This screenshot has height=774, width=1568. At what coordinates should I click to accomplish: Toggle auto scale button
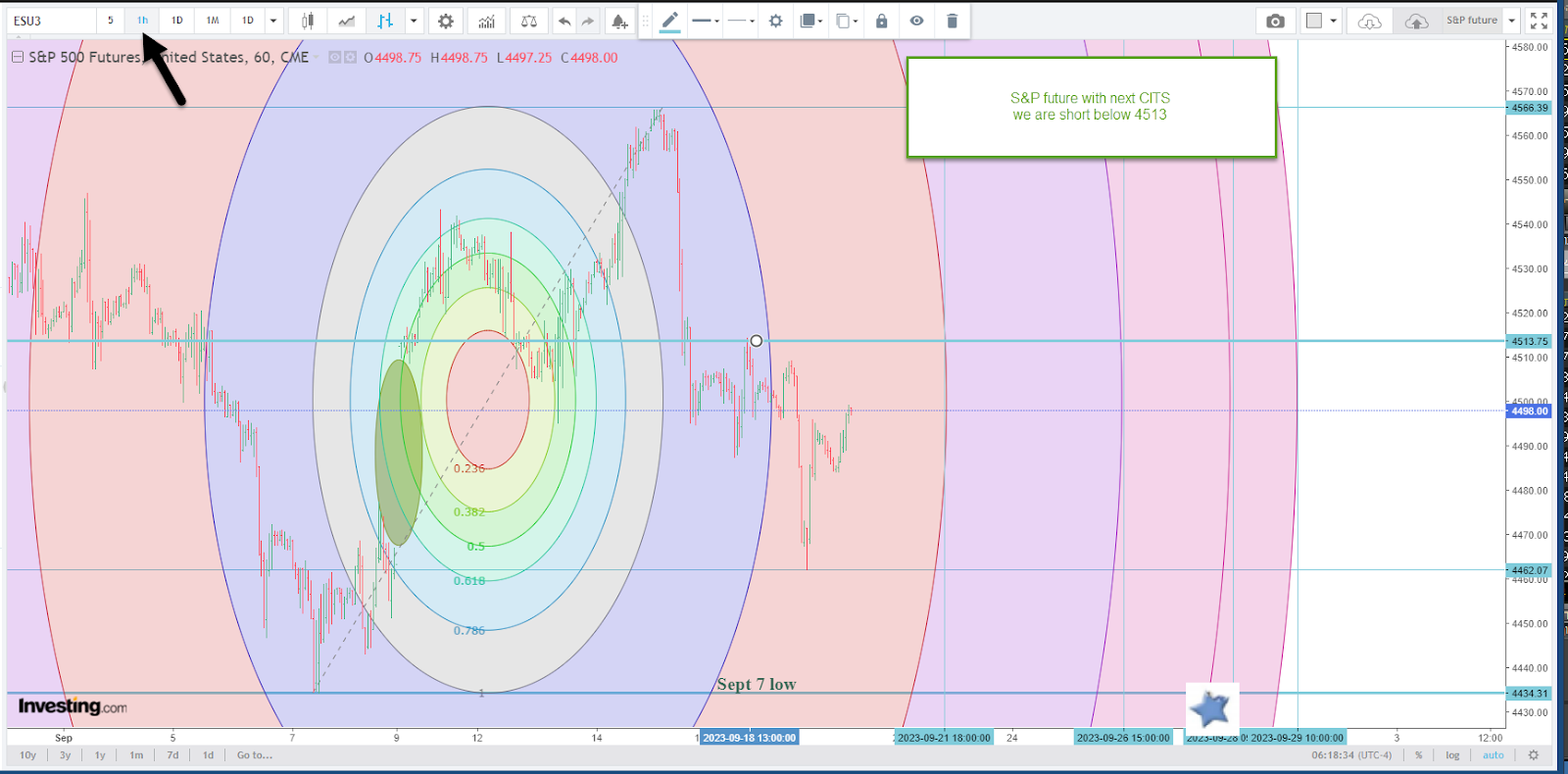point(1493,755)
